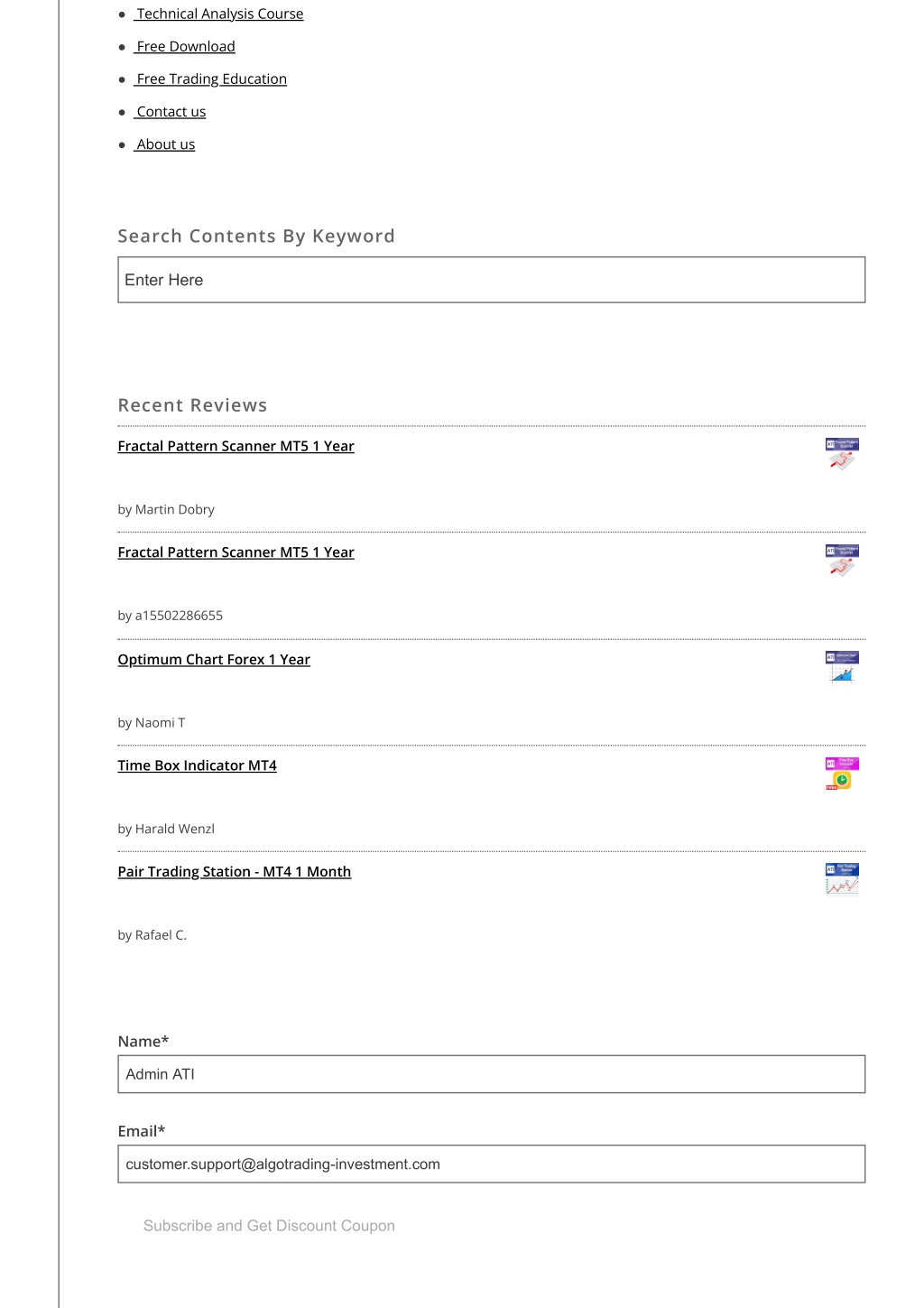Open the About us link
The image size is (924, 1308).
[x=165, y=144]
